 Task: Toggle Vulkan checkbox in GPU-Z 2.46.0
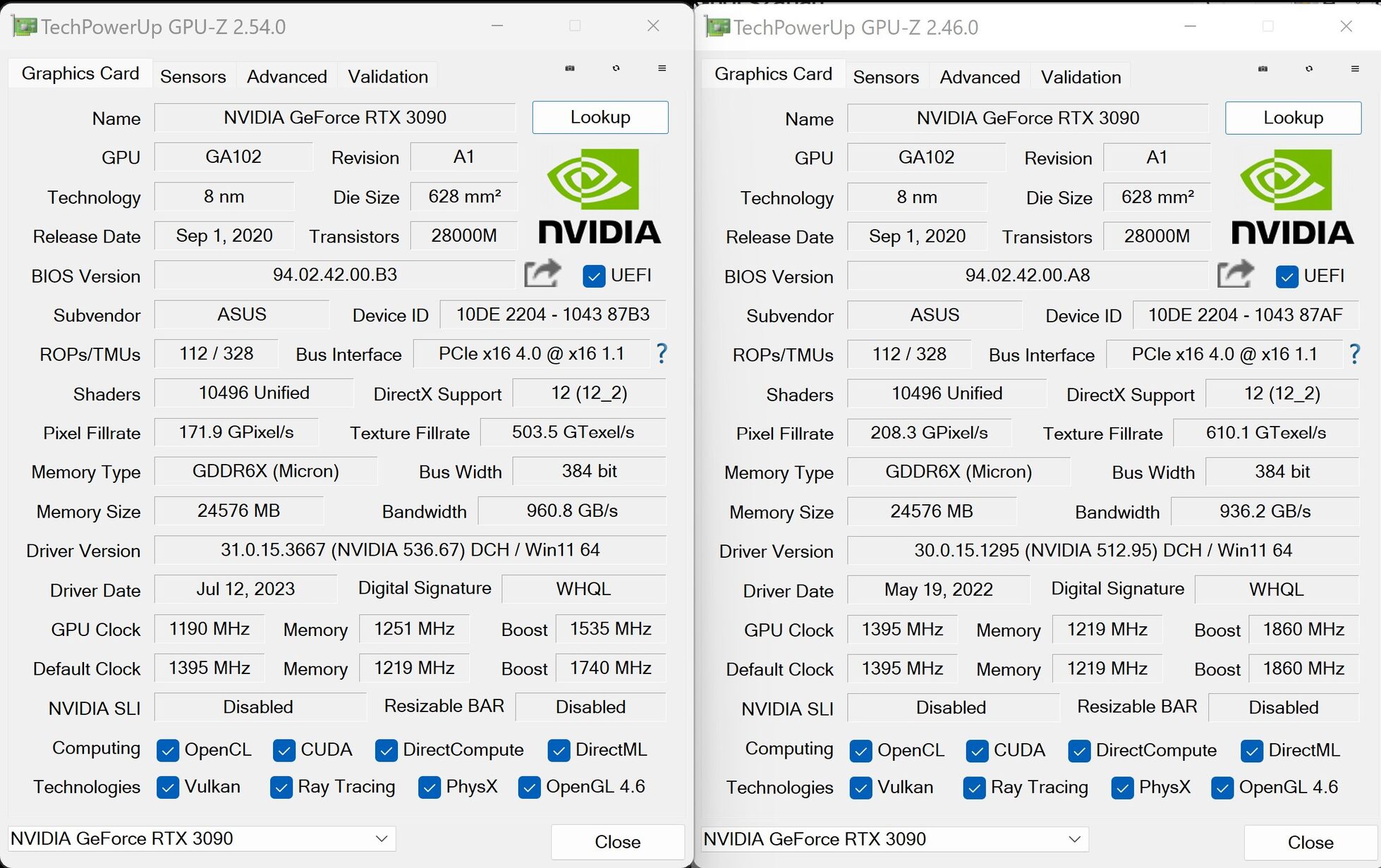point(861,788)
